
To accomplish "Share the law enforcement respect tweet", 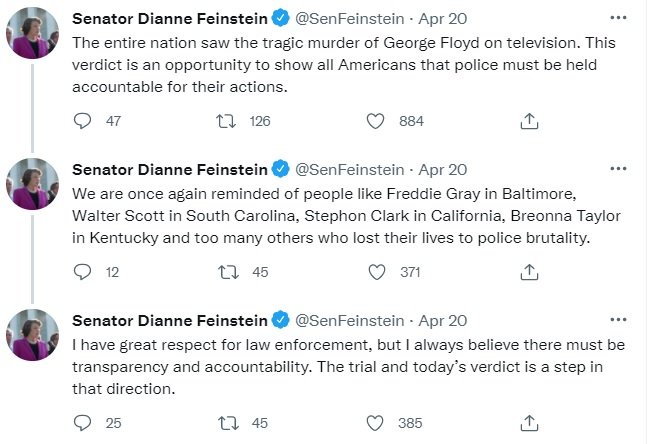I will (x=531, y=423).
